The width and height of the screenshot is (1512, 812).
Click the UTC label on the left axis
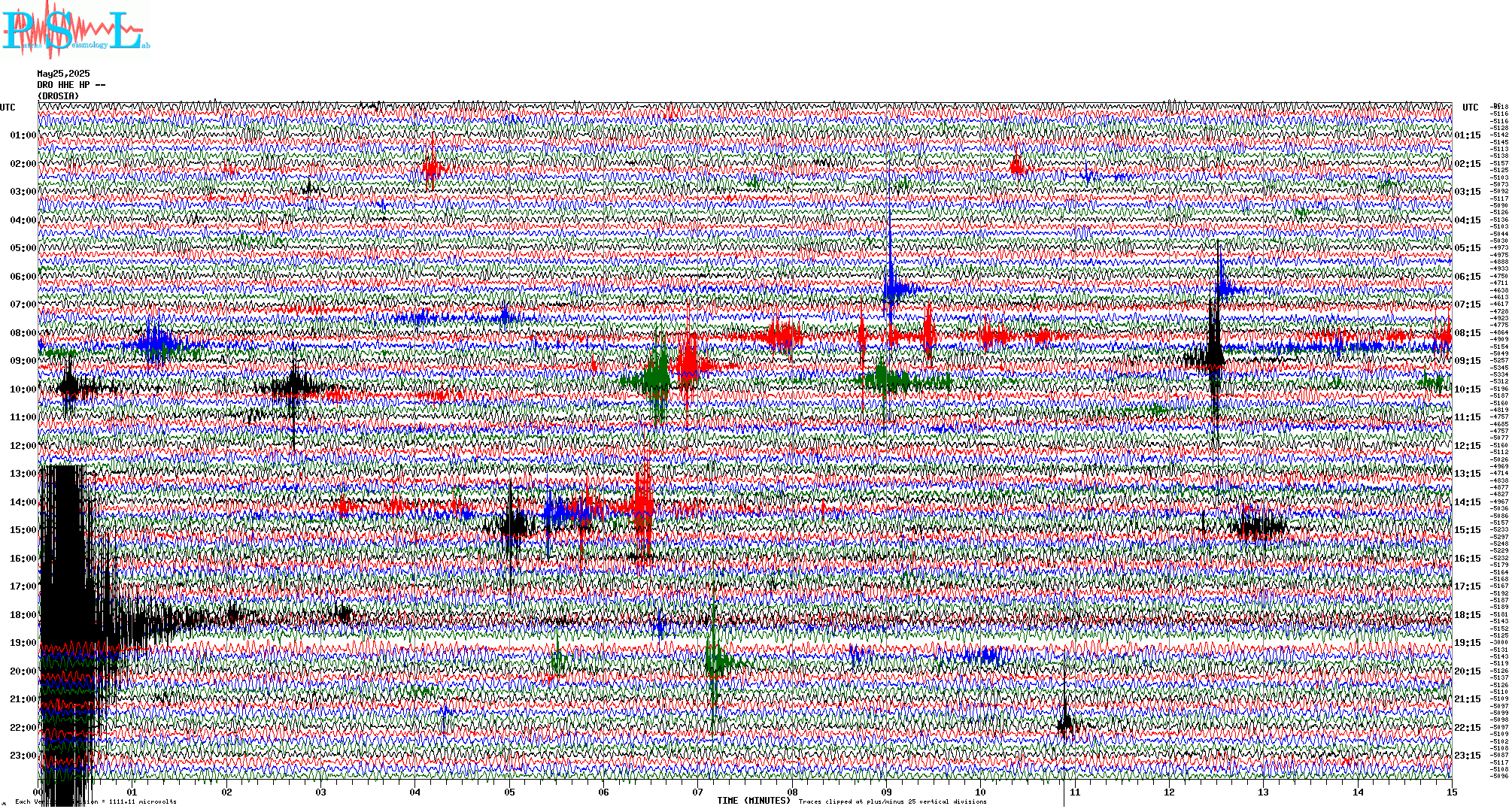point(8,108)
